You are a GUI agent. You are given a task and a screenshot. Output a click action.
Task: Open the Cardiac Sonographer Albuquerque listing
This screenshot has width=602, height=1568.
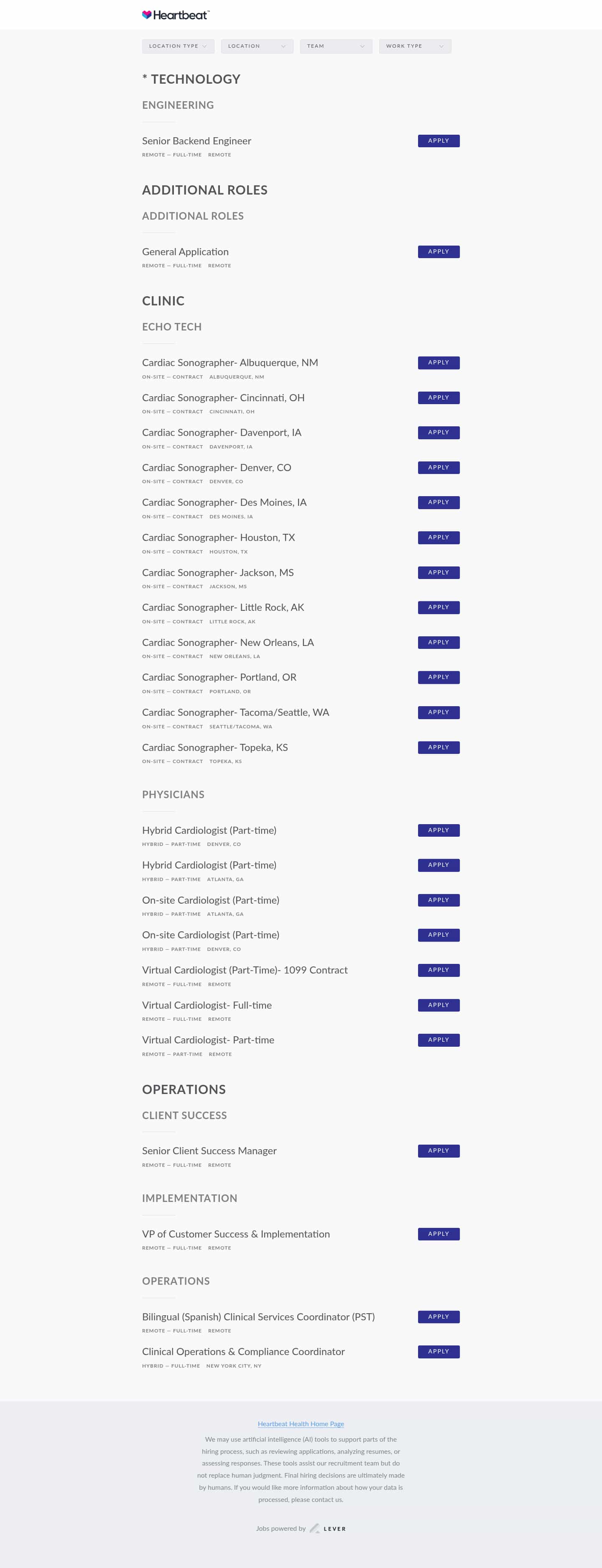pyautogui.click(x=230, y=363)
